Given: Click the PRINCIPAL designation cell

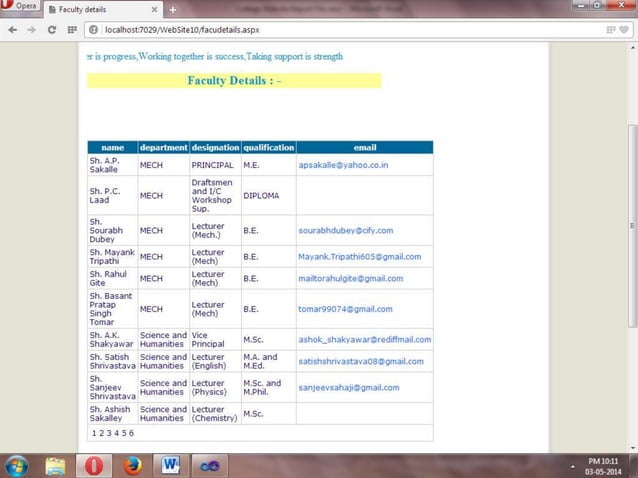Looking at the screenshot, I should click(x=215, y=165).
